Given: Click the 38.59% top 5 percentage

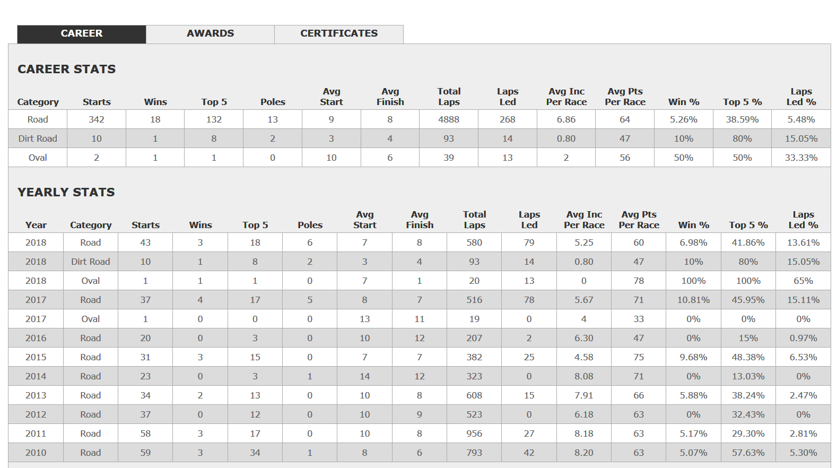Looking at the screenshot, I should (743, 120).
